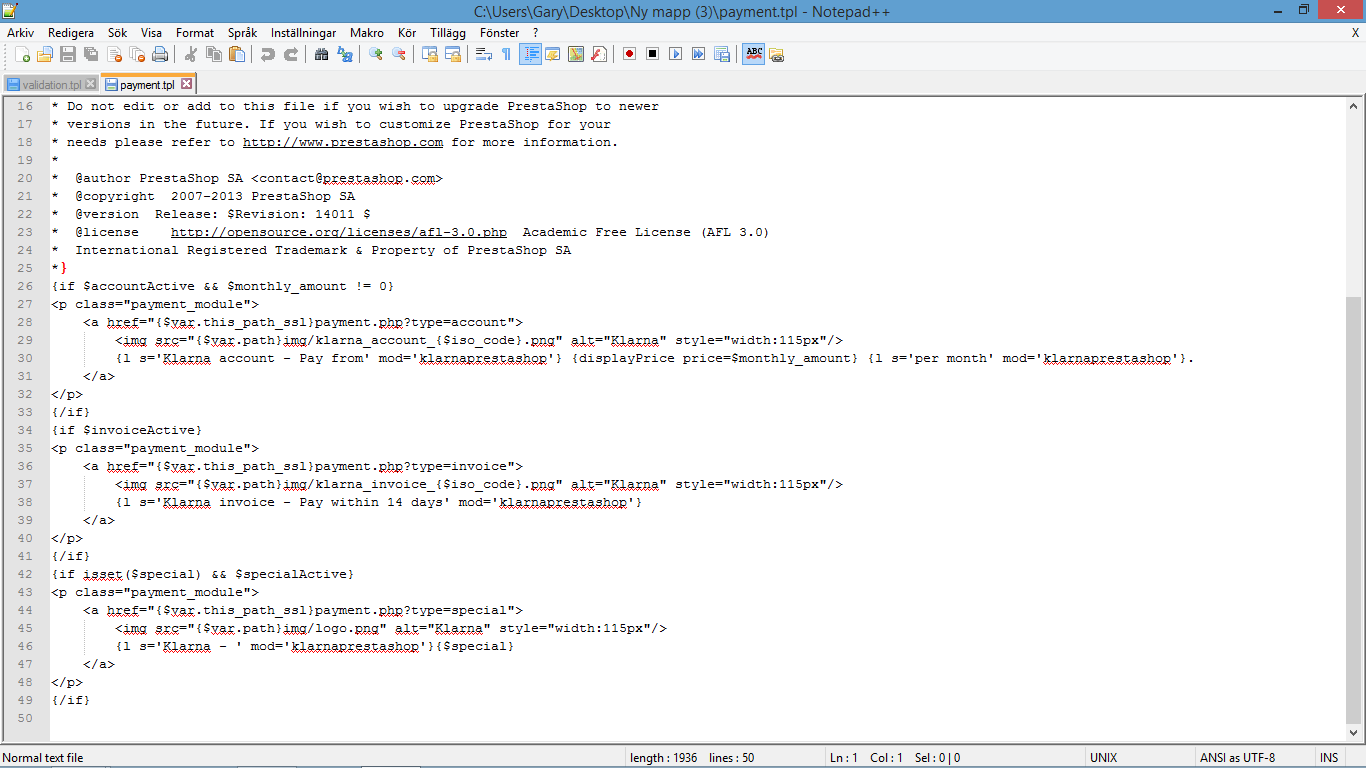The height and width of the screenshot is (768, 1366).
Task: Open the Arkiv menu
Action: tap(20, 33)
